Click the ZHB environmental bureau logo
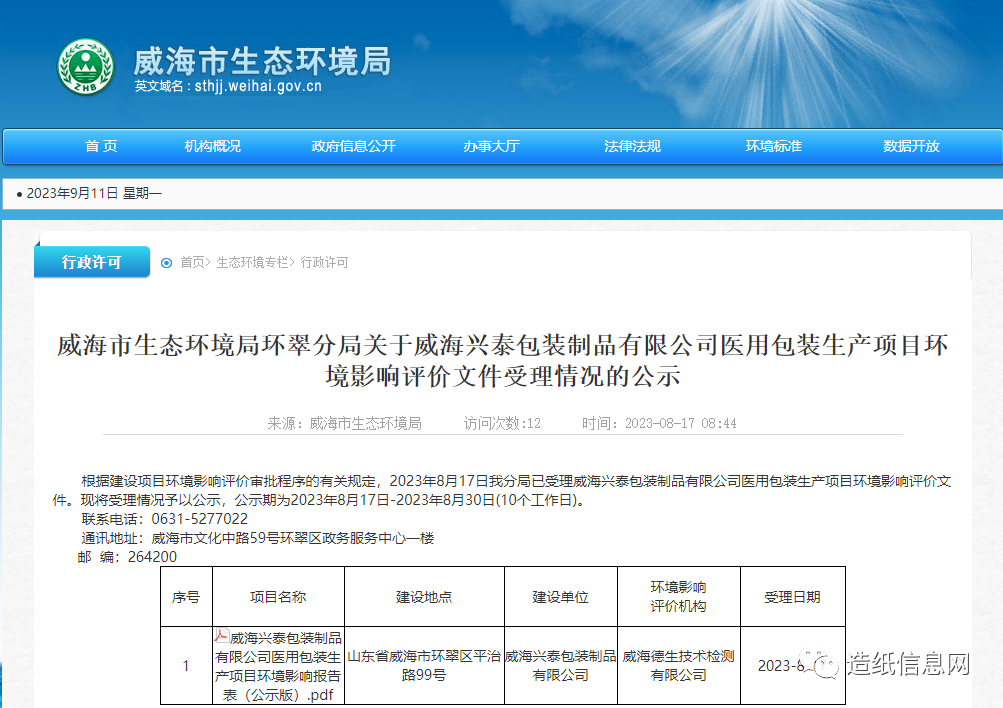This screenshot has height=708, width=1003. pyautogui.click(x=85, y=67)
